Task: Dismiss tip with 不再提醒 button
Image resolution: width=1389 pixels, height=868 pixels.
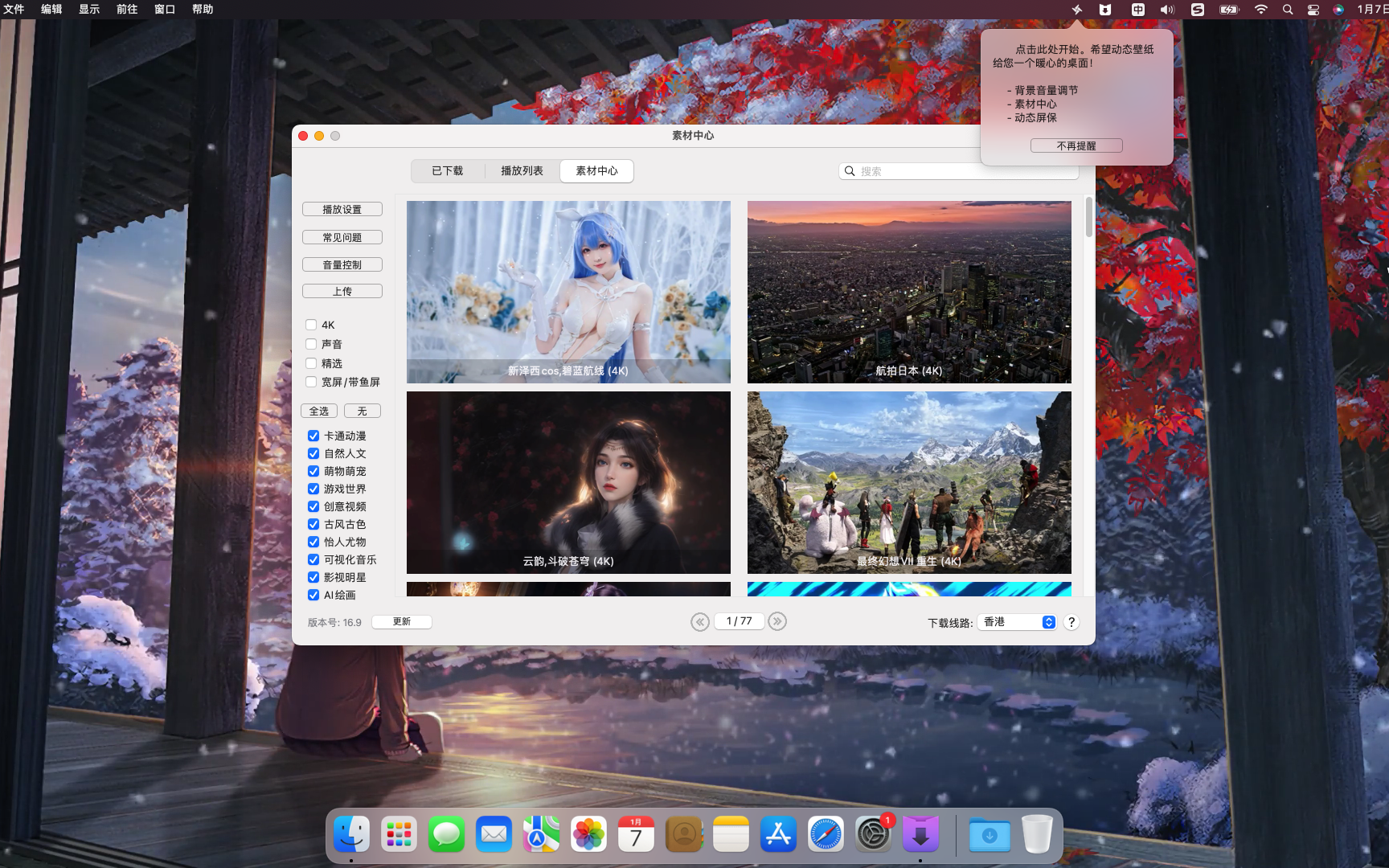Action: point(1076,145)
